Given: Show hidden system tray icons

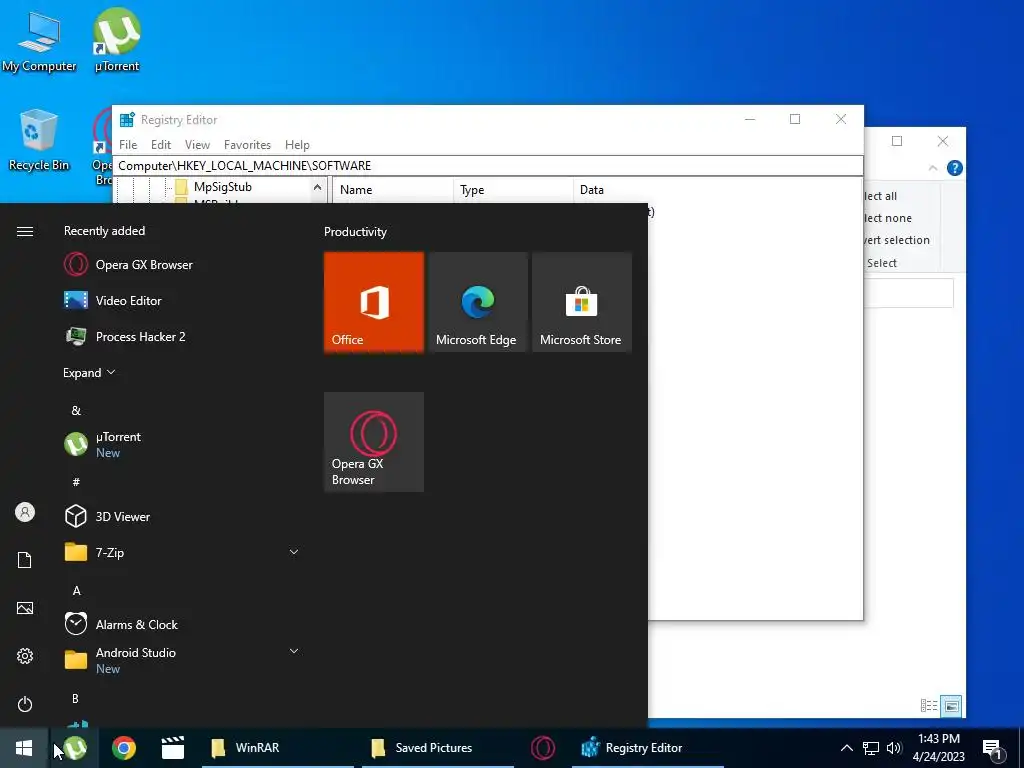Looking at the screenshot, I should 846,748.
